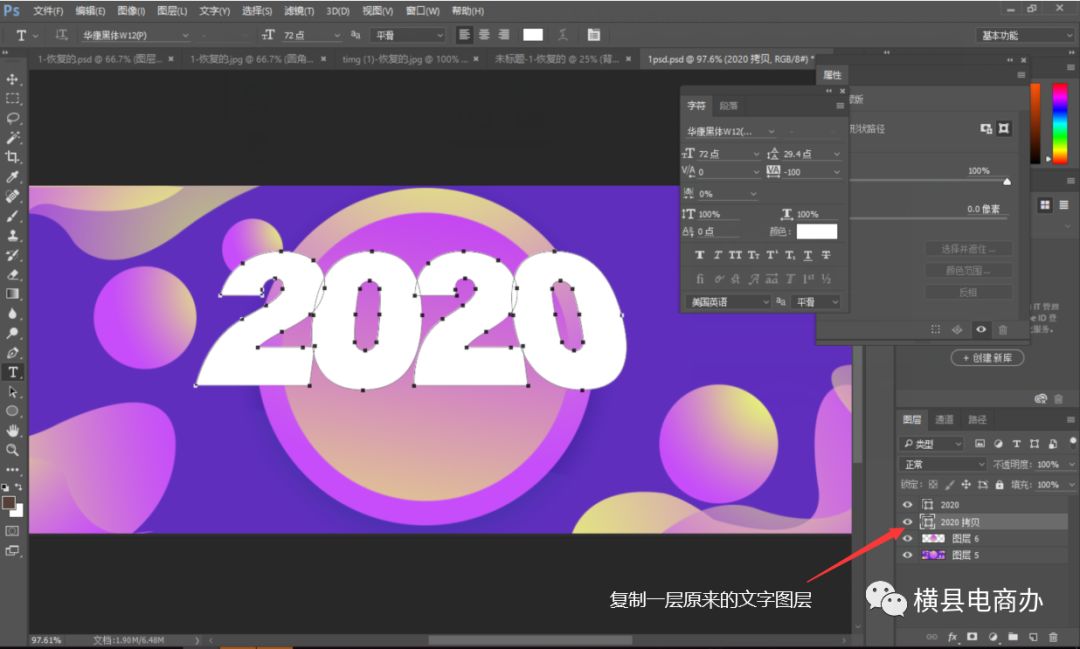Open the 滤镜(T) menu
1080x649 pixels.
[x=299, y=11]
